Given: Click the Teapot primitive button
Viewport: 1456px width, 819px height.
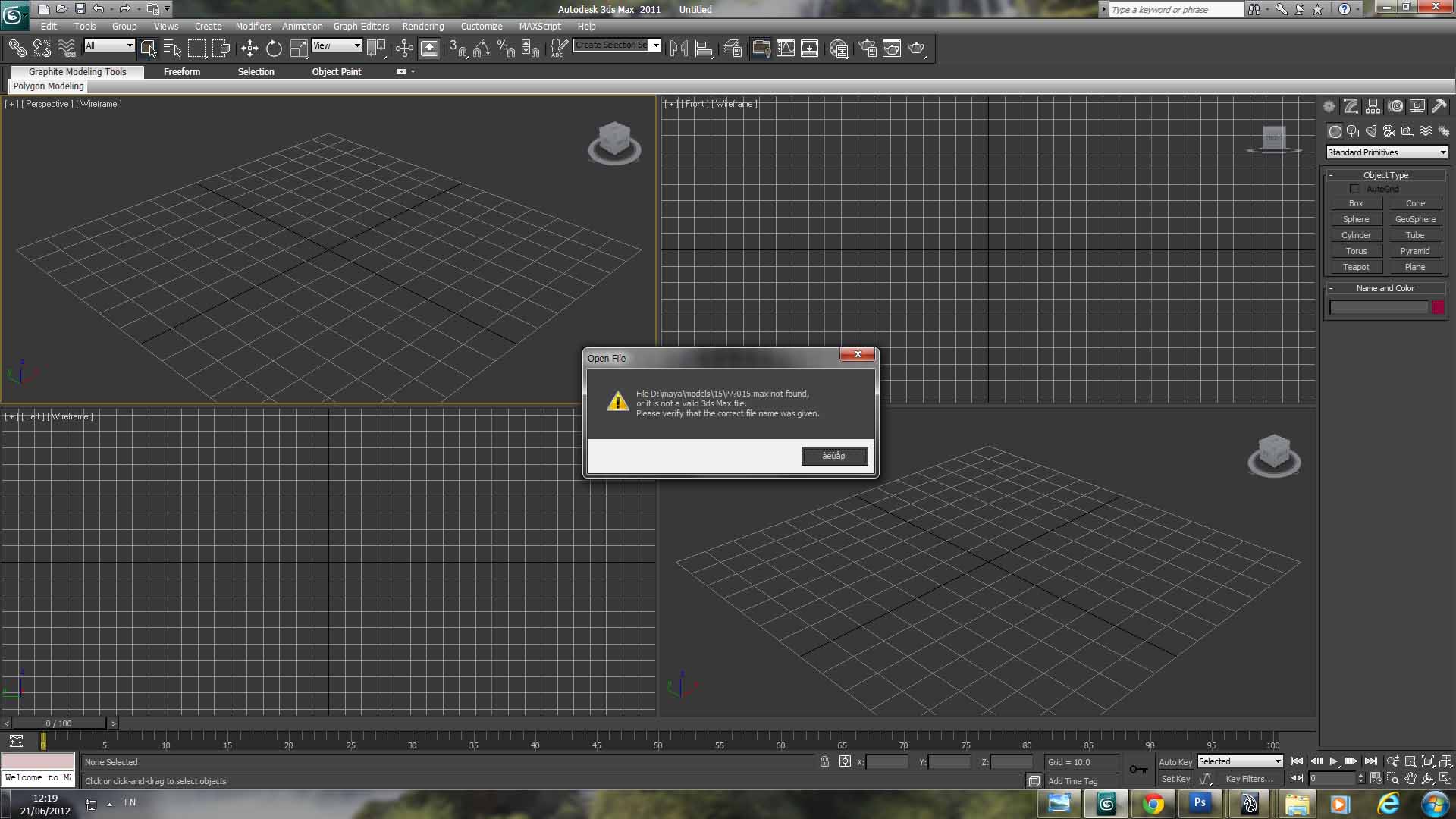Looking at the screenshot, I should click(x=1355, y=267).
